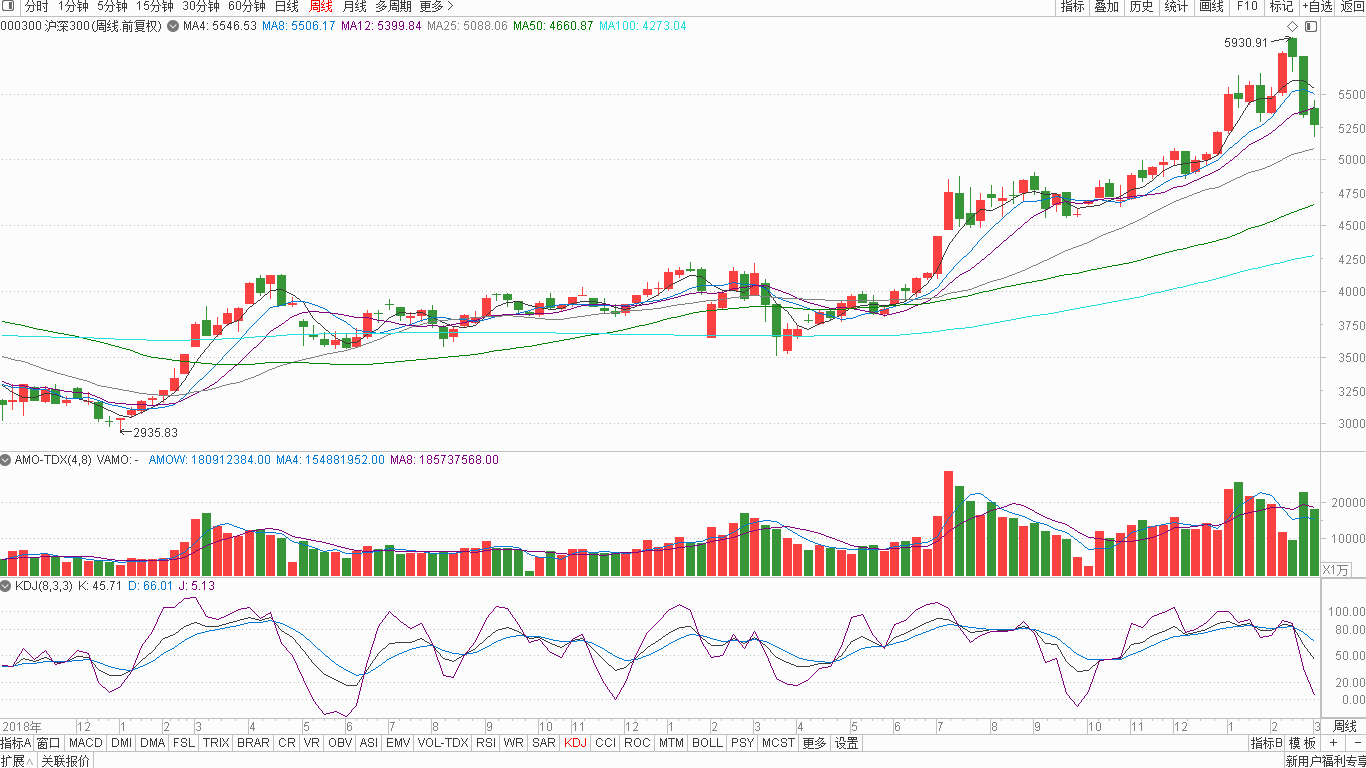Select the CR indicator
This screenshot has width=1366, height=768.
pyautogui.click(x=287, y=743)
